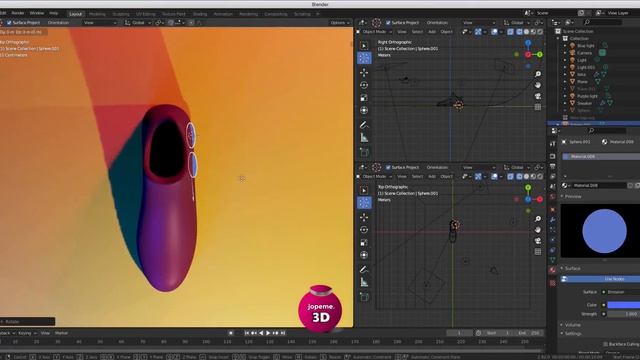Open Add menu in upper-right viewport
The image size is (640, 360).
click(x=432, y=32)
